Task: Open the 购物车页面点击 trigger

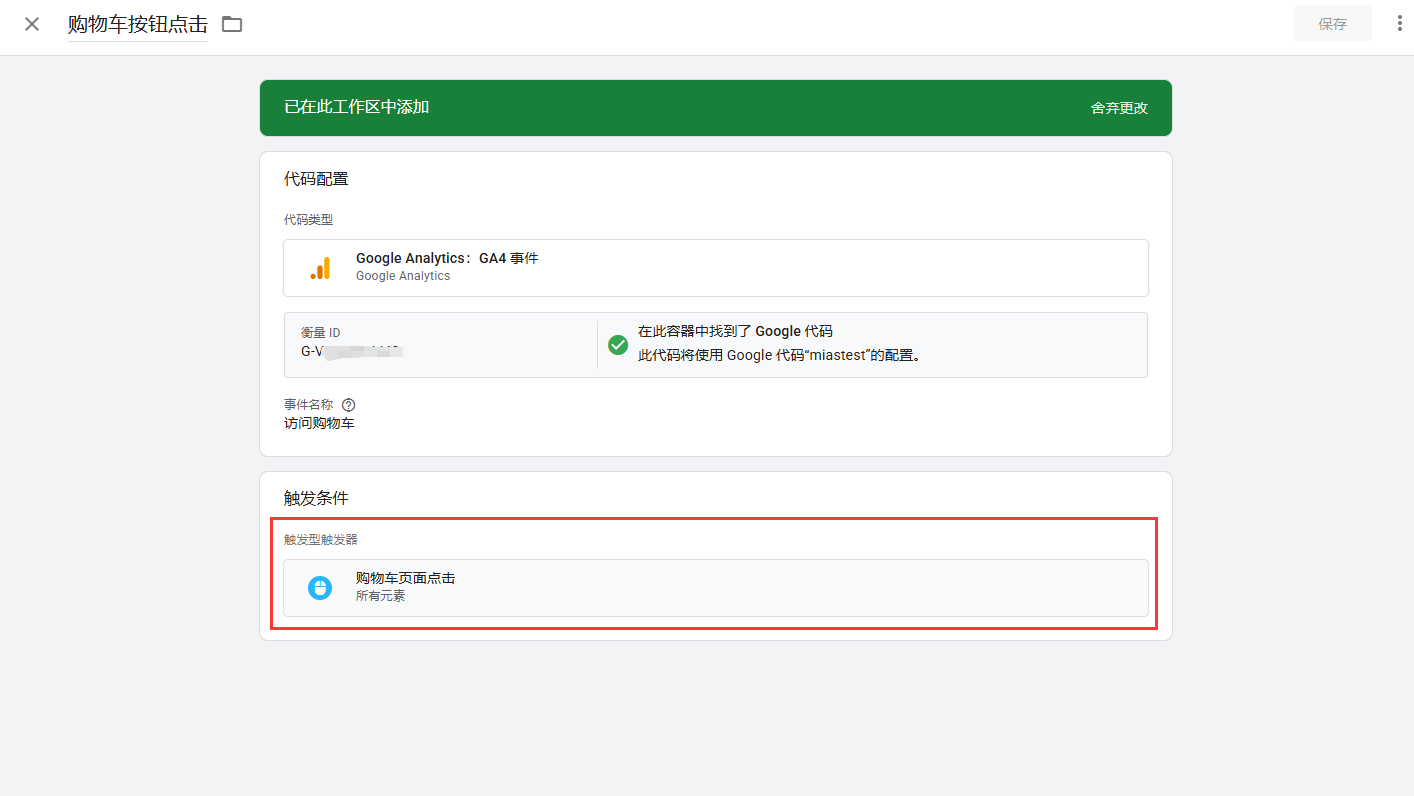Action: (406, 578)
